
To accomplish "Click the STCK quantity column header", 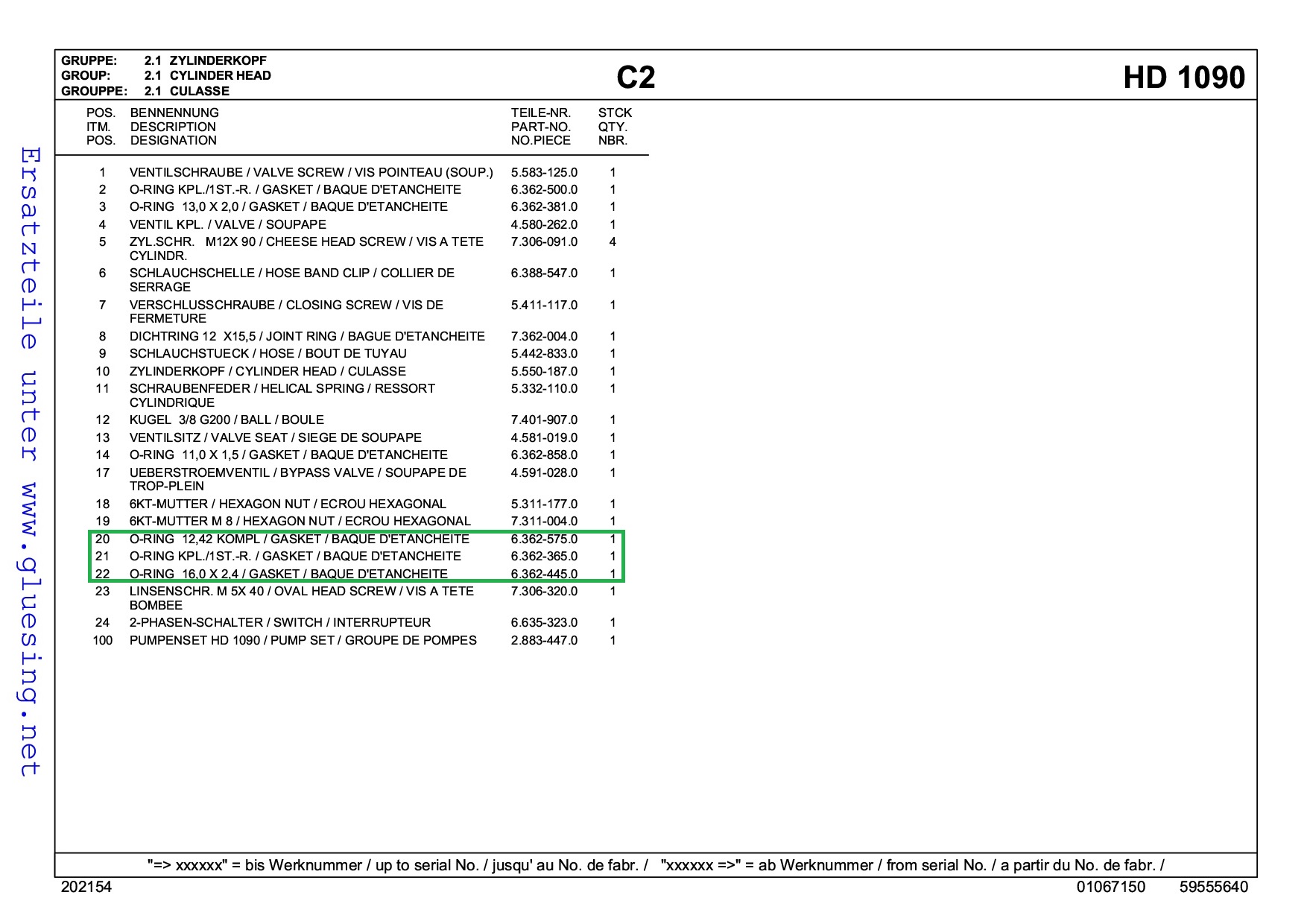I will tap(614, 113).
